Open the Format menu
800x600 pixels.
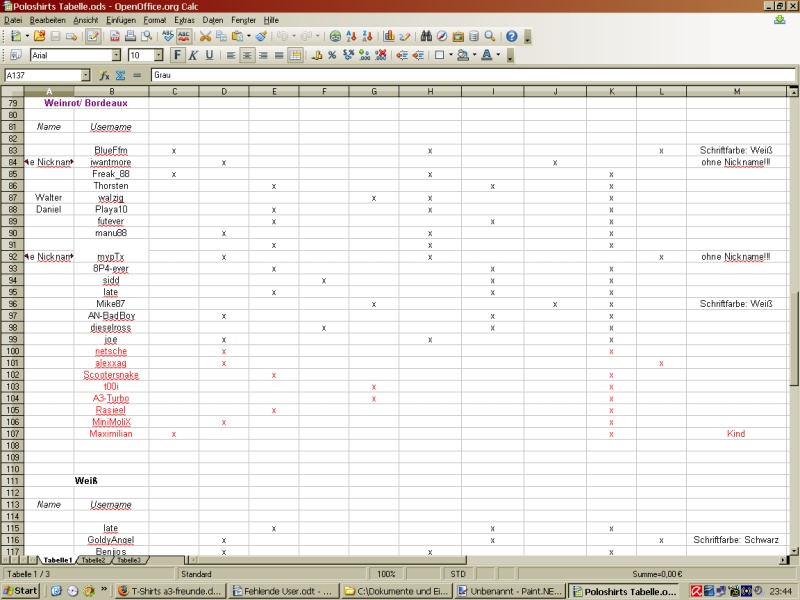pos(155,20)
